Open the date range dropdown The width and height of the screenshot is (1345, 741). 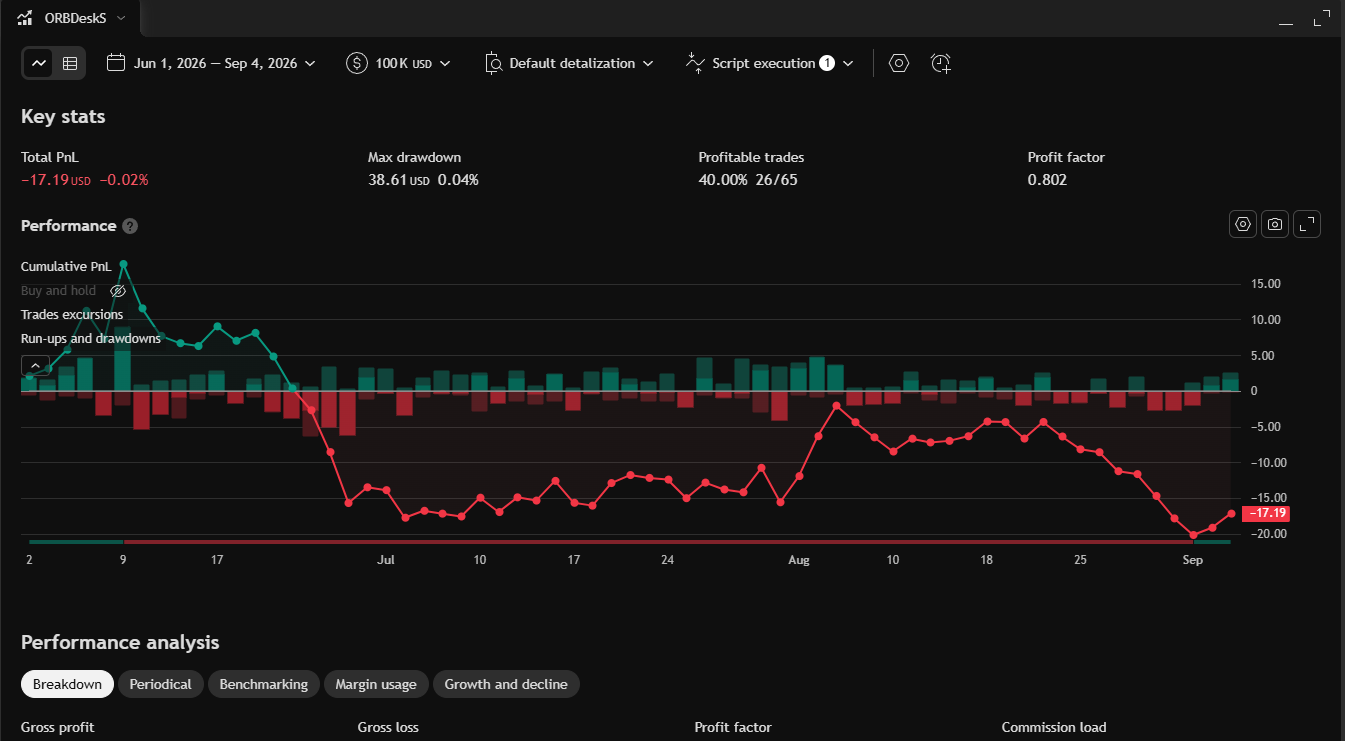[x=211, y=63]
